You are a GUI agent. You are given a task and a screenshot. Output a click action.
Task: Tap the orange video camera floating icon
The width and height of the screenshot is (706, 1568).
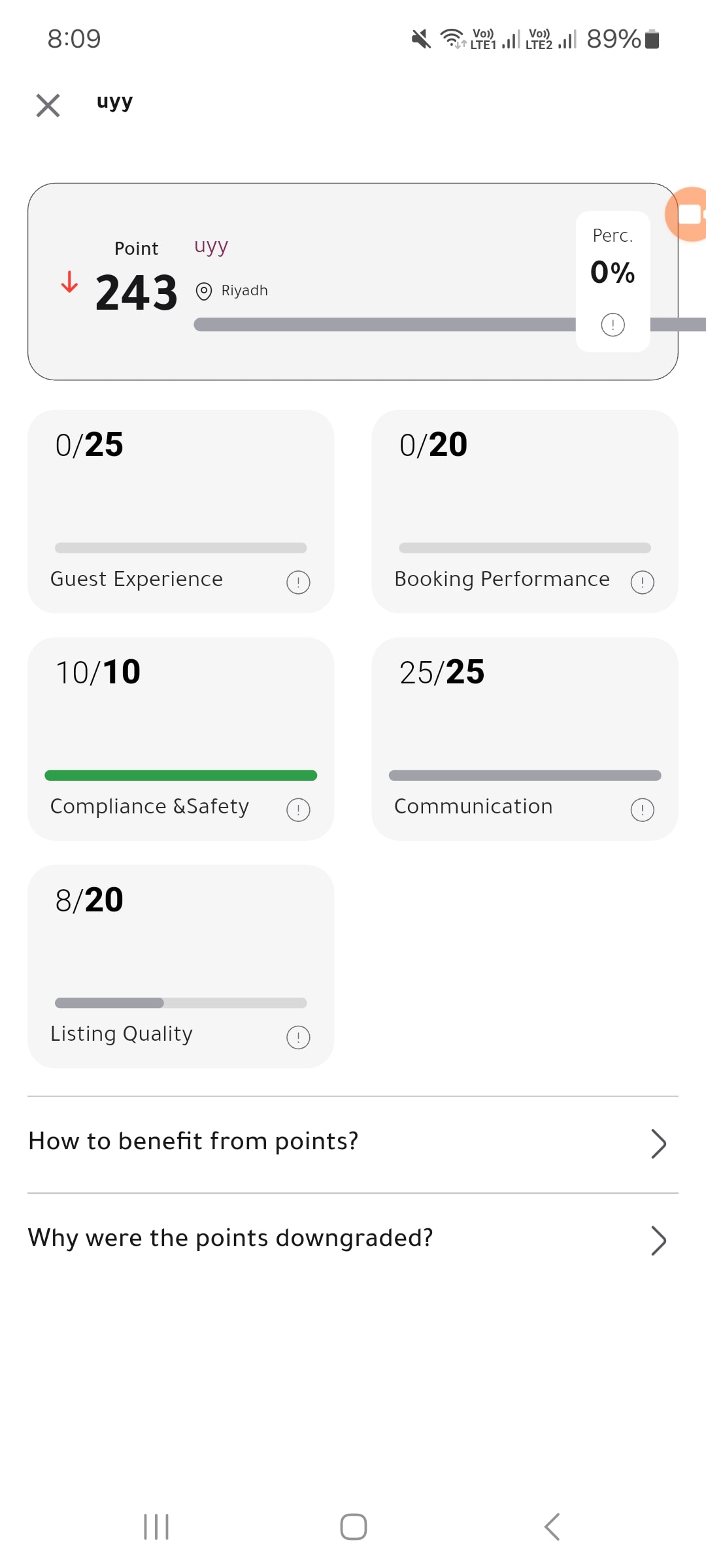pyautogui.click(x=686, y=214)
